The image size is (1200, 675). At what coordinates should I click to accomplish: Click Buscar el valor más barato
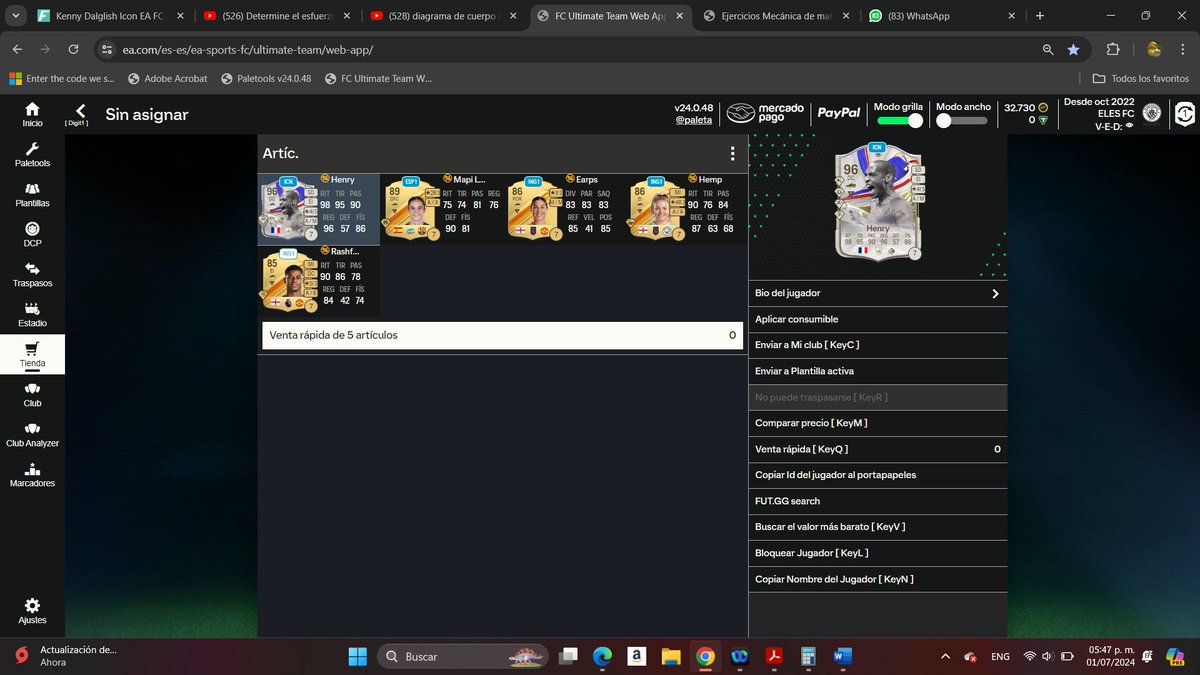click(879, 527)
